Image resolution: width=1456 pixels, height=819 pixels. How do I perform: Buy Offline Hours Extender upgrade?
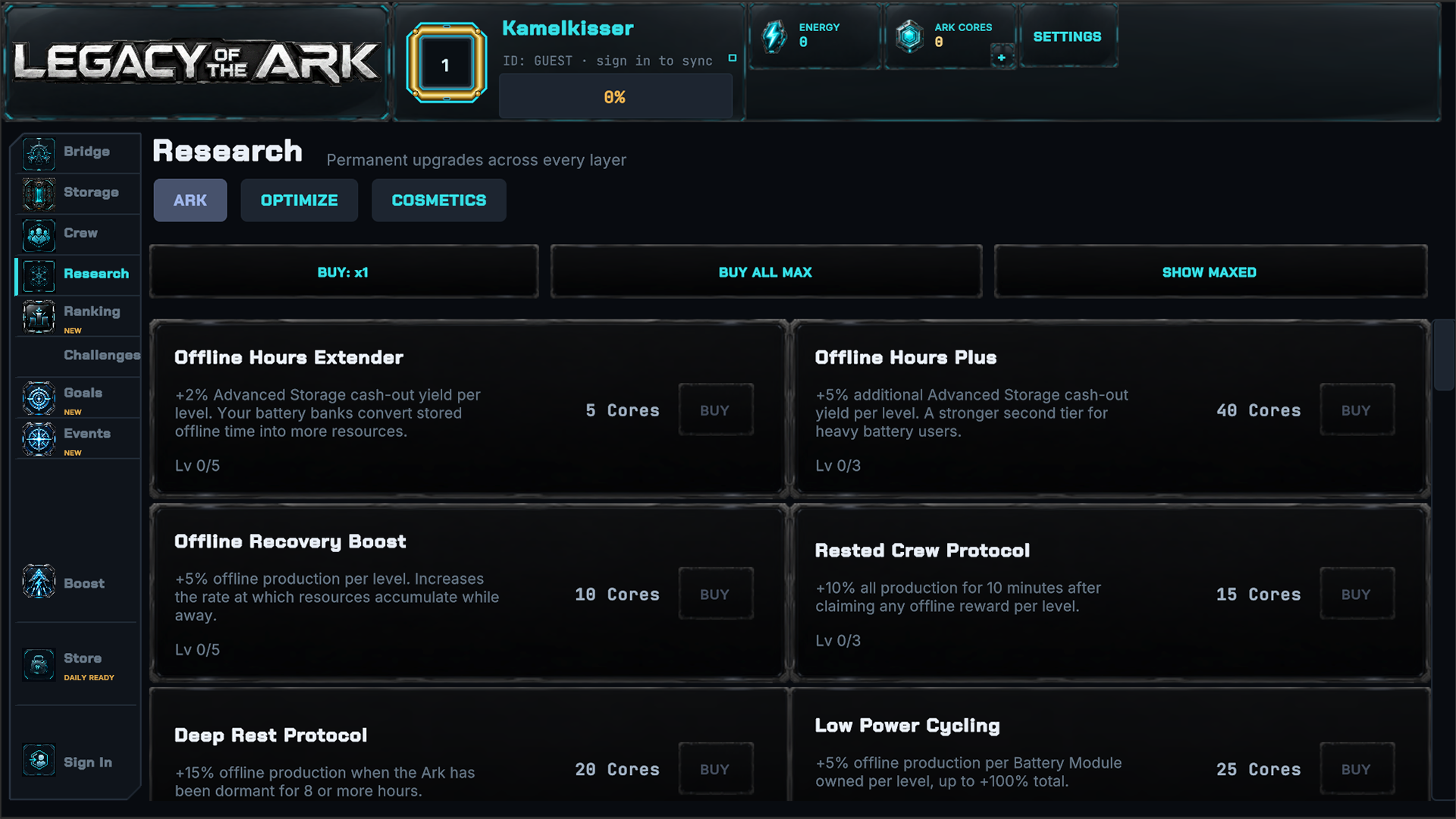pyautogui.click(x=715, y=409)
